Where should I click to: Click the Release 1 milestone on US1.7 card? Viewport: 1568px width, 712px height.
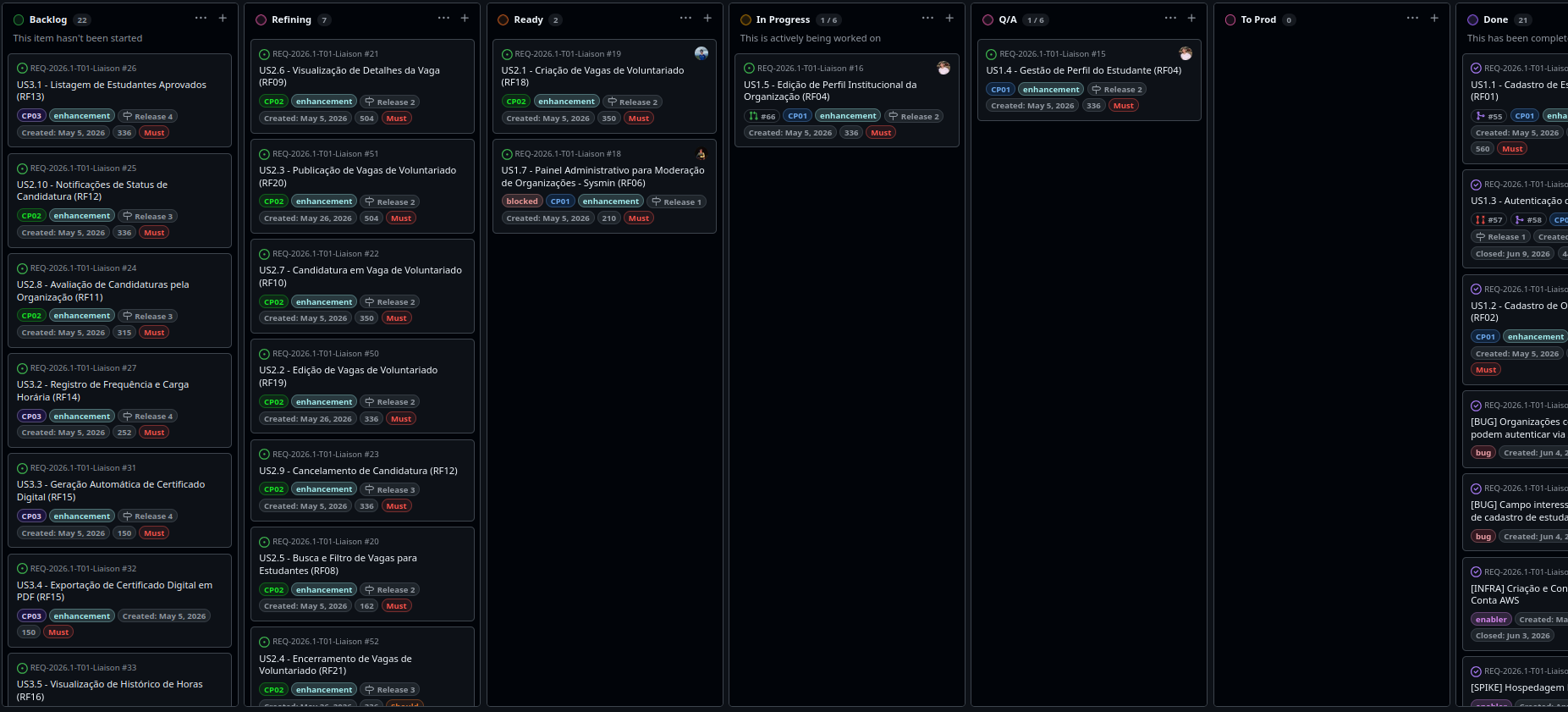677,201
